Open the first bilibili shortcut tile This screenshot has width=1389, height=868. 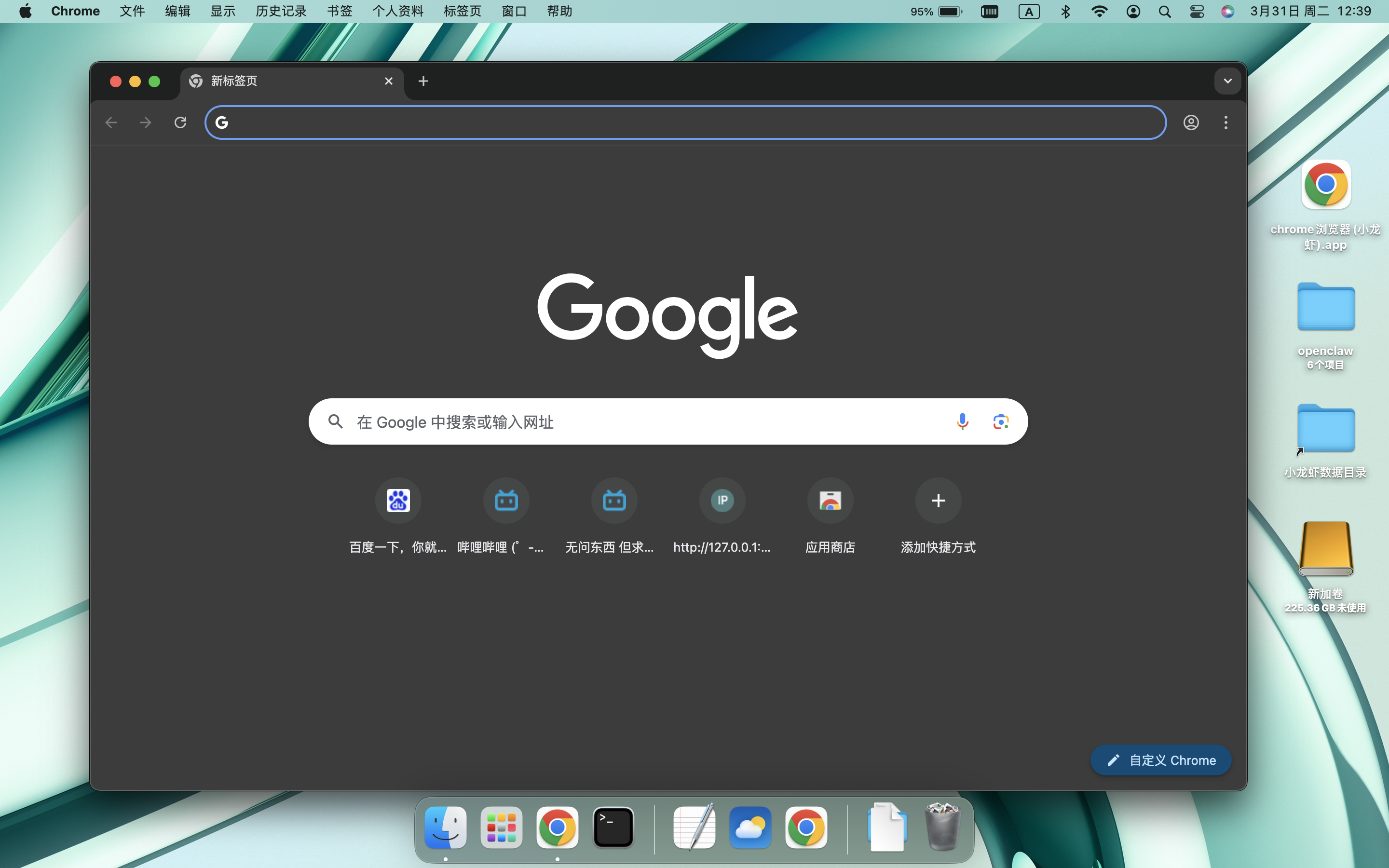coord(505,501)
